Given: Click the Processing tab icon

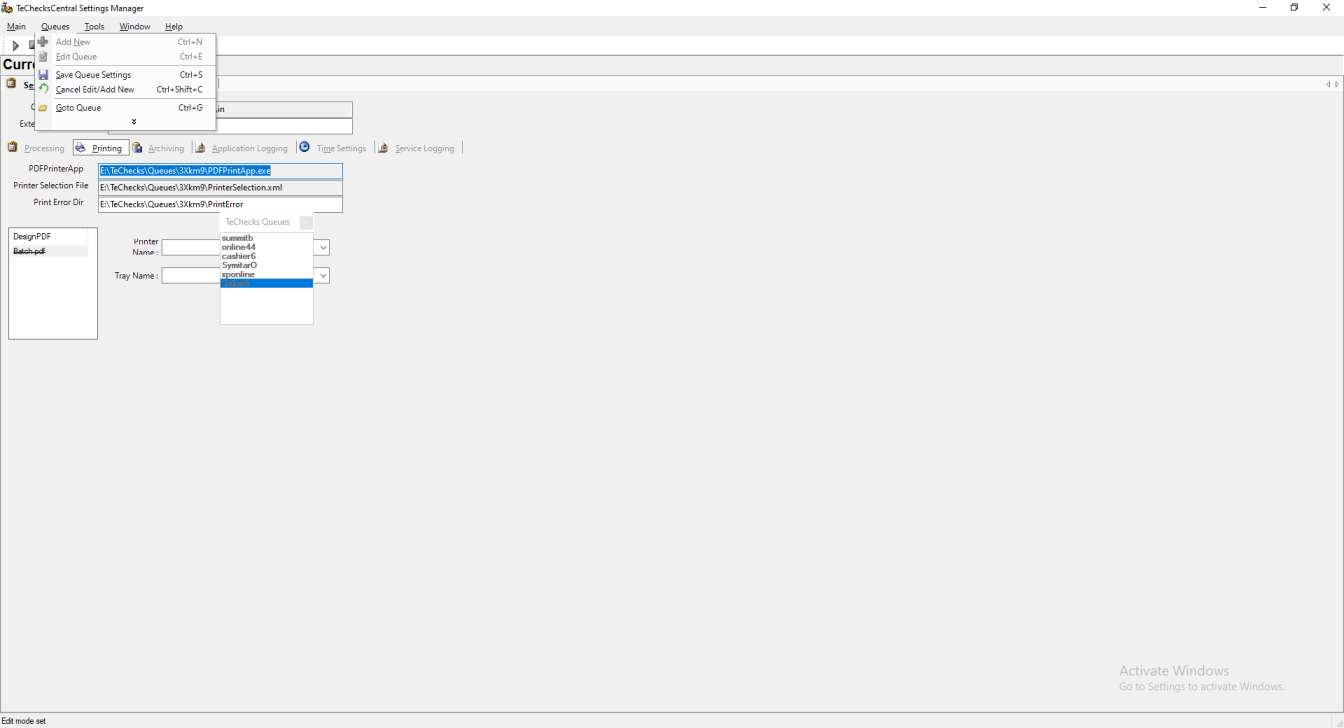Looking at the screenshot, I should click(x=13, y=148).
